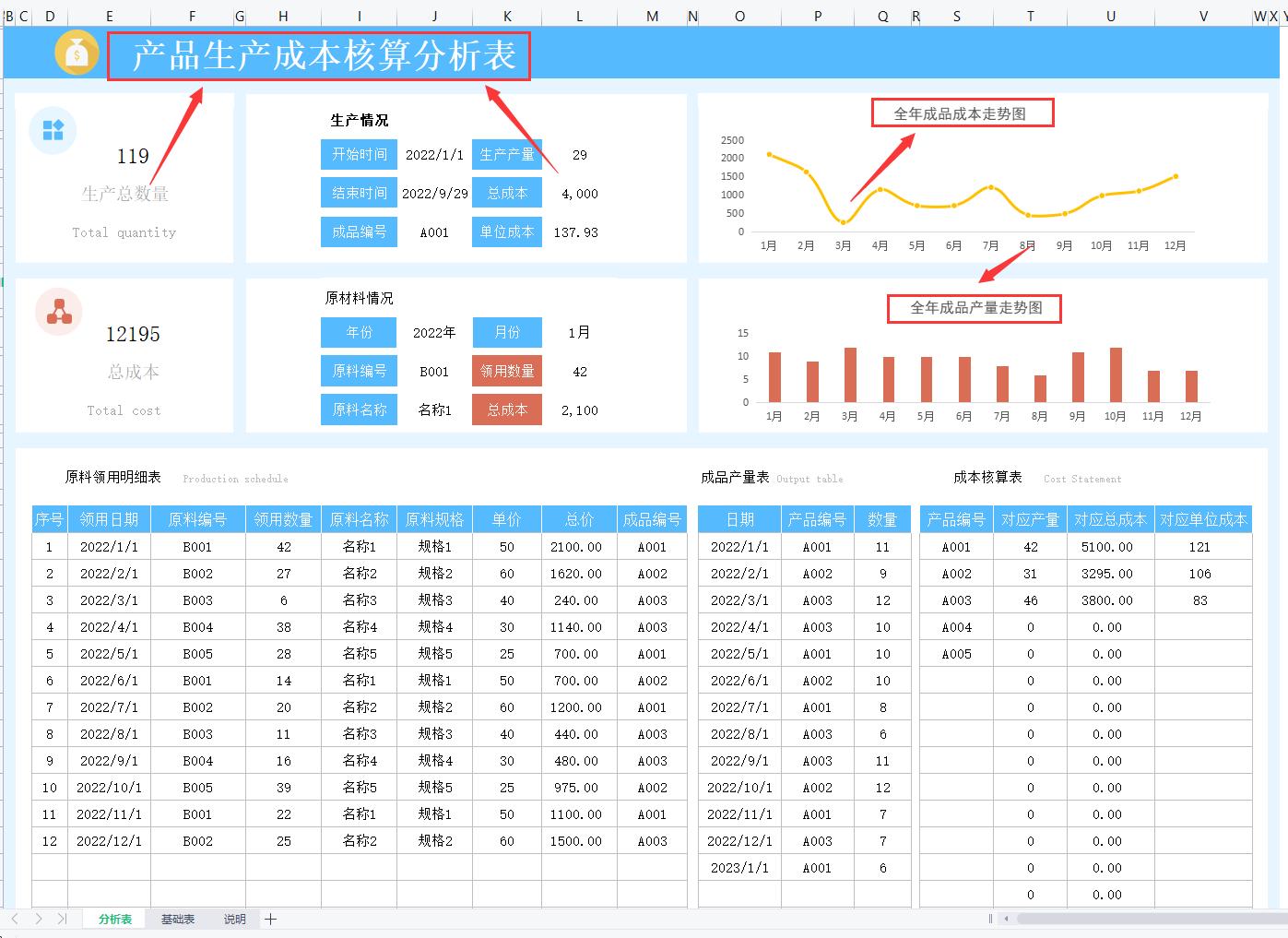Click the 成品编号 button showing A001
The image size is (1288, 938).
click(359, 232)
